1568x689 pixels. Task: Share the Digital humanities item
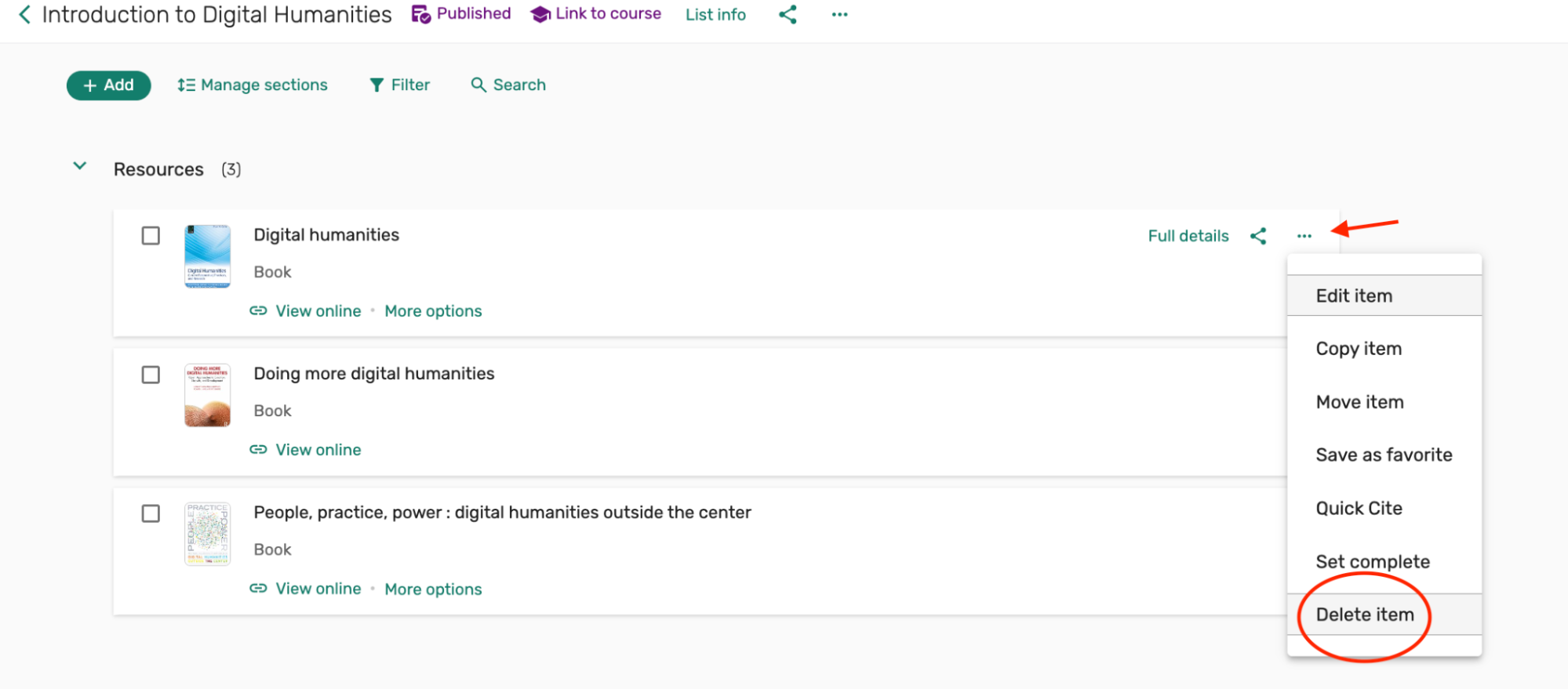pyautogui.click(x=1258, y=236)
